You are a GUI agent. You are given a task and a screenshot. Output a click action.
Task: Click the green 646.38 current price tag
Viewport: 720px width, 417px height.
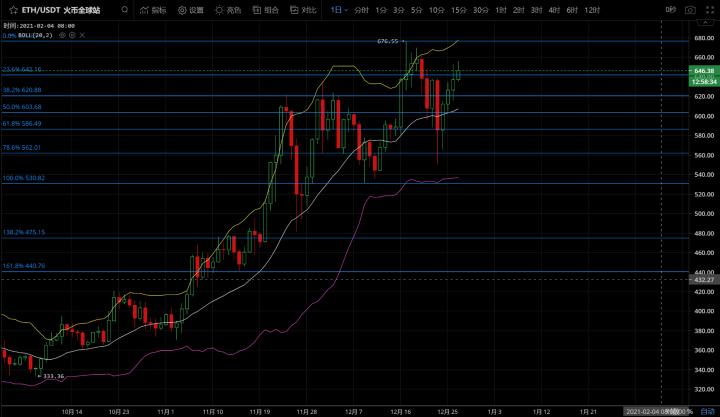pos(704,71)
